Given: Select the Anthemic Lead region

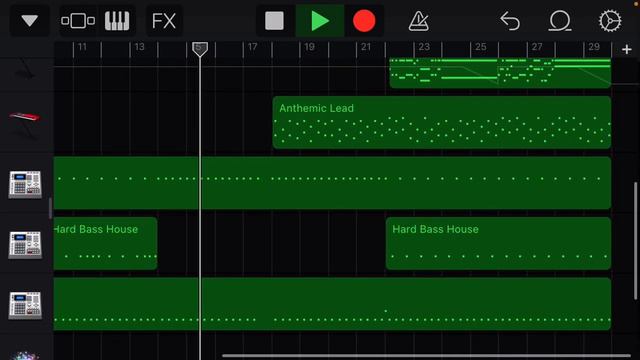Looking at the screenshot, I should pos(442,122).
